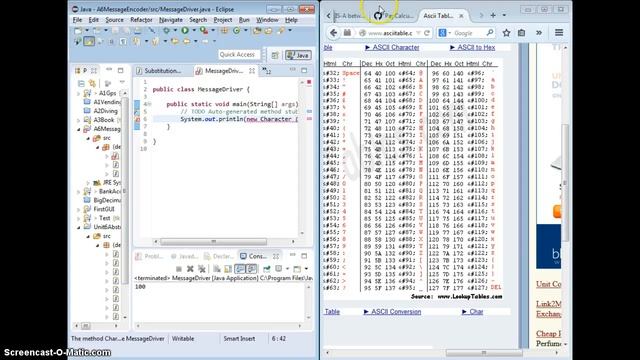Screen dimensions: 640x360
Task: Click the Firefox bookmark star icon
Action: (x=506, y=33)
